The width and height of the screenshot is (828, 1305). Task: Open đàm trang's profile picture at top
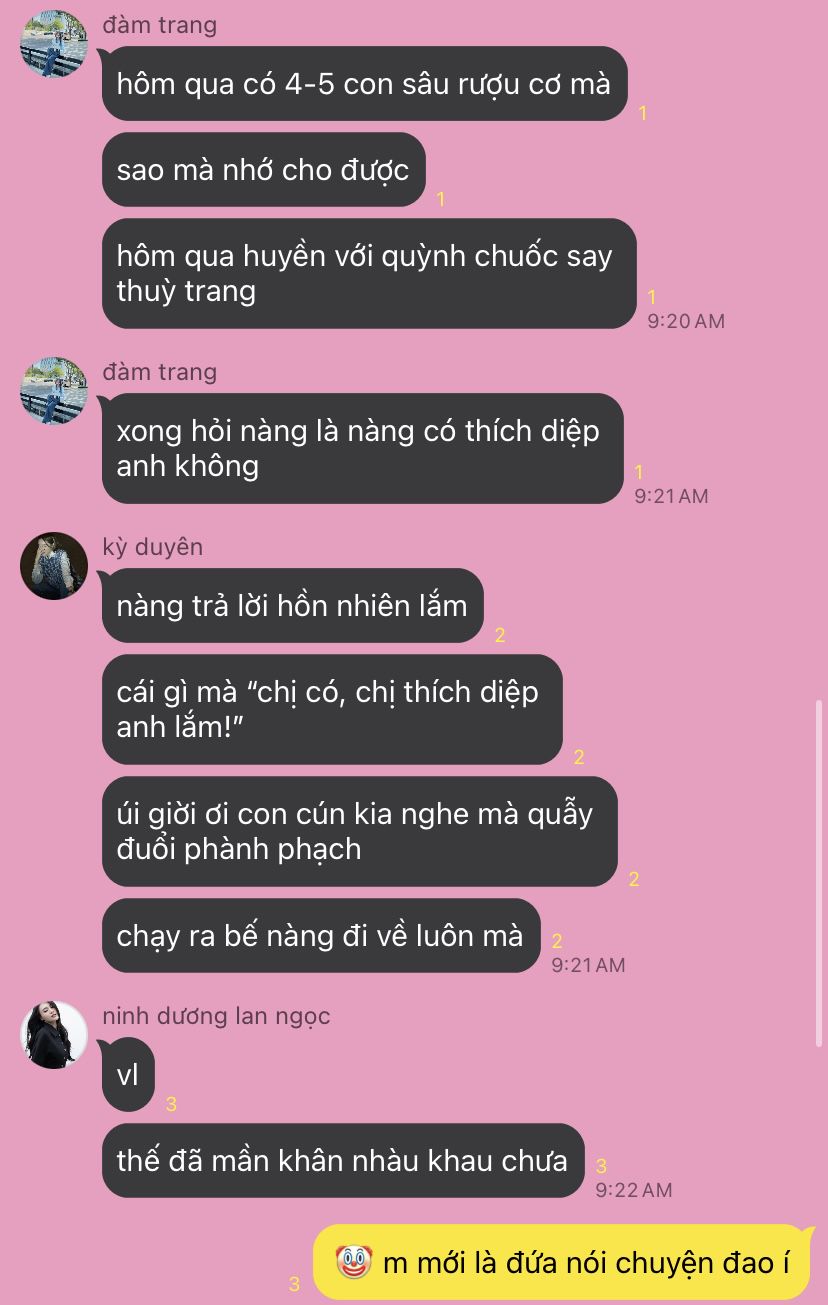(54, 44)
